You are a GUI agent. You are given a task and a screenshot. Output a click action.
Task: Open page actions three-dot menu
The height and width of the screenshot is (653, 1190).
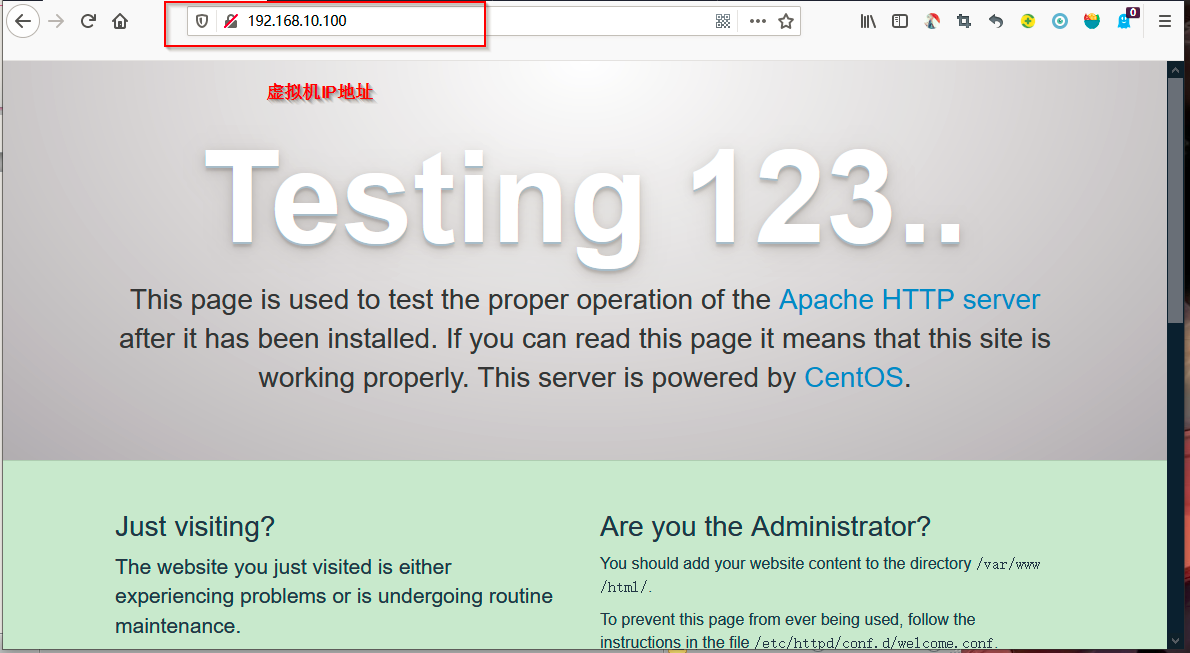coord(757,21)
